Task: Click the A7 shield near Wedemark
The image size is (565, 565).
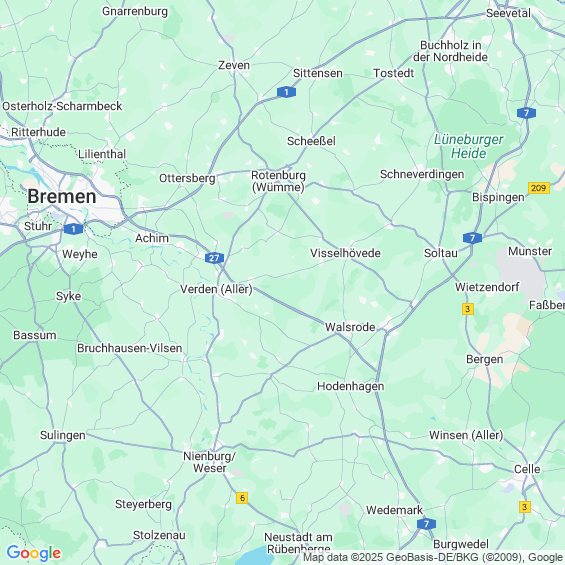Action: (426, 524)
